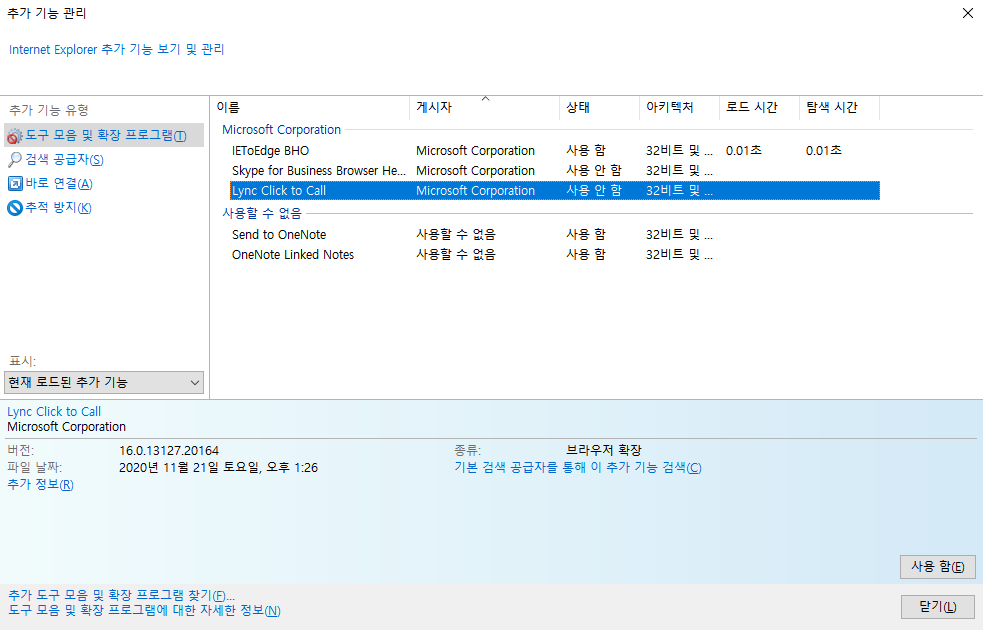
Task: Click the tracking protection (추적 방지) icon
Action: click(14, 207)
